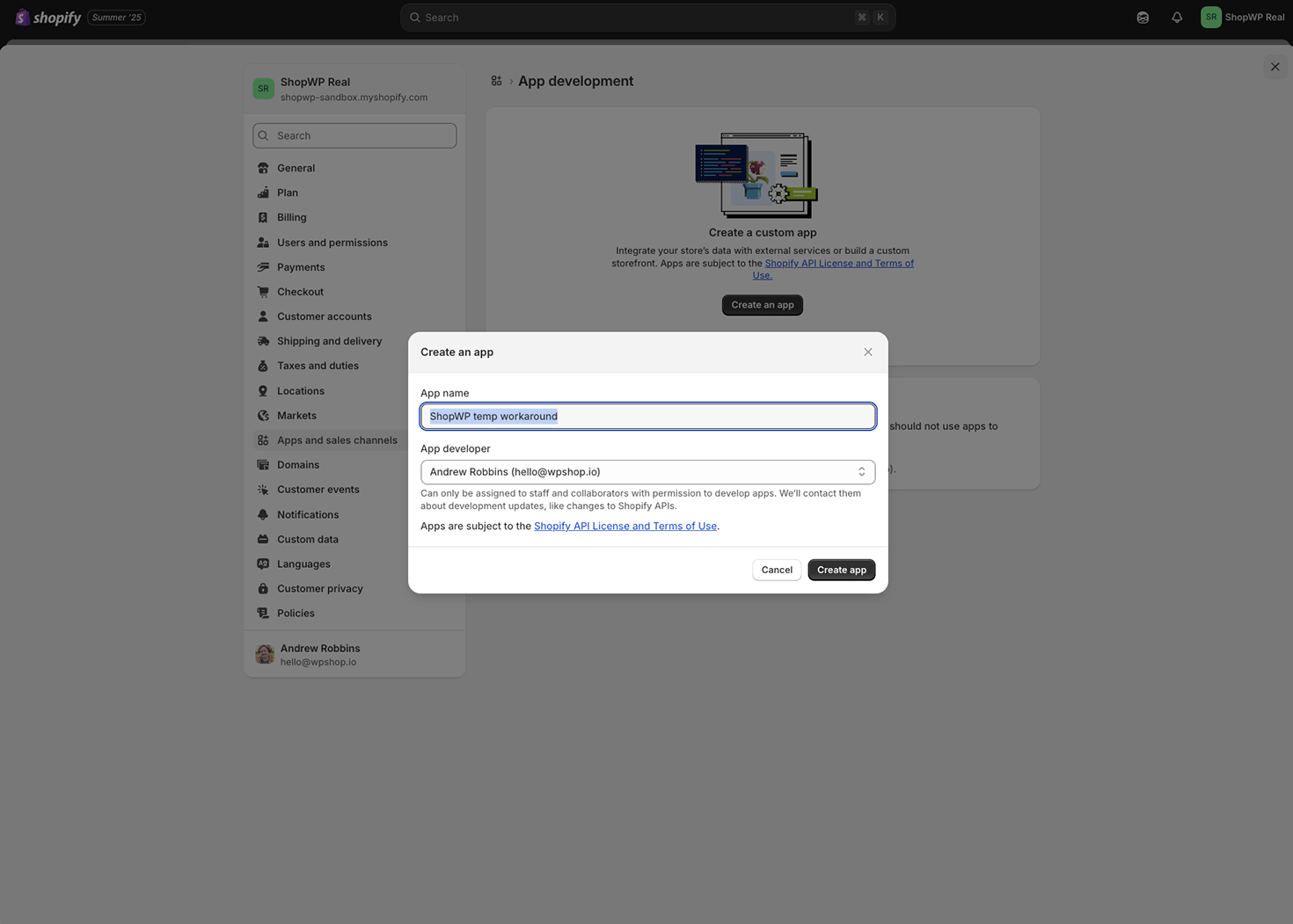Select Languages in settings sidebar

click(354, 564)
